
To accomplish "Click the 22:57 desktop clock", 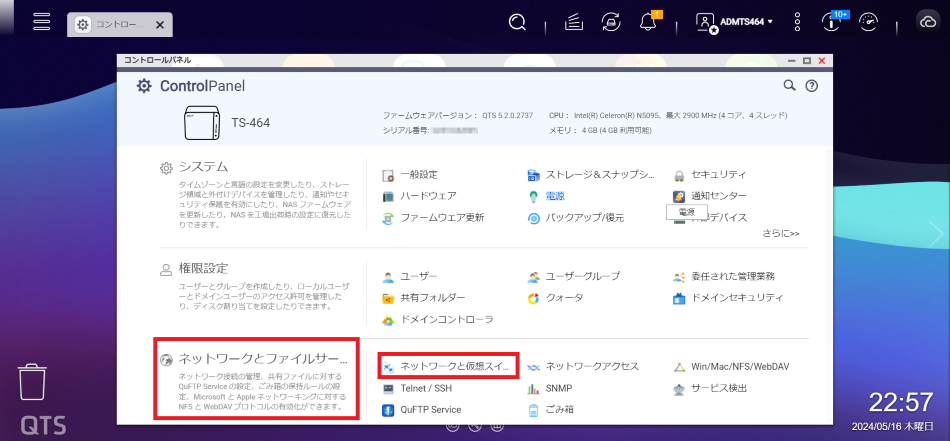I will pyautogui.click(x=901, y=403).
